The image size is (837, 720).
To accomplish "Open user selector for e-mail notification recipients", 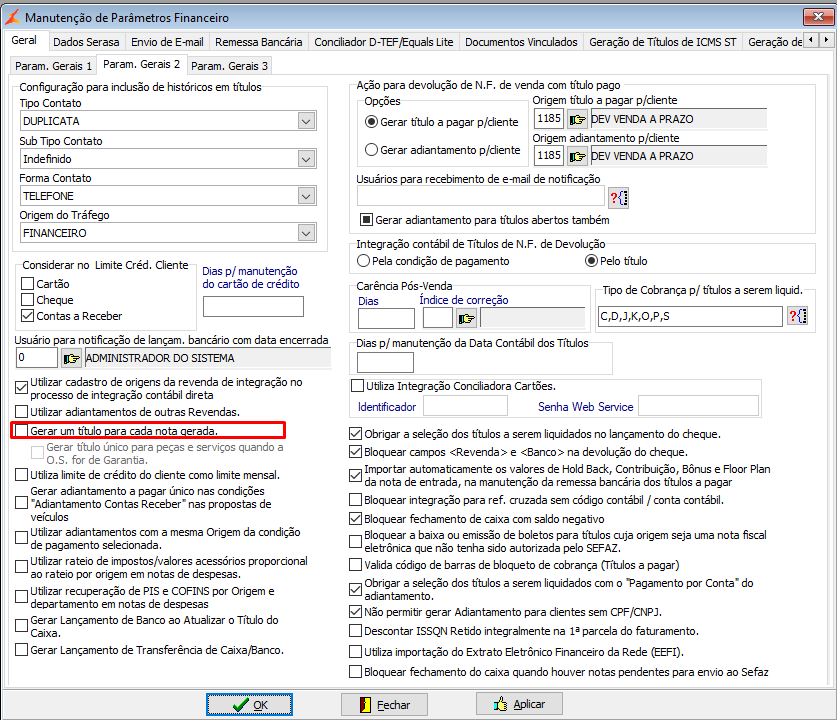I will (x=619, y=198).
